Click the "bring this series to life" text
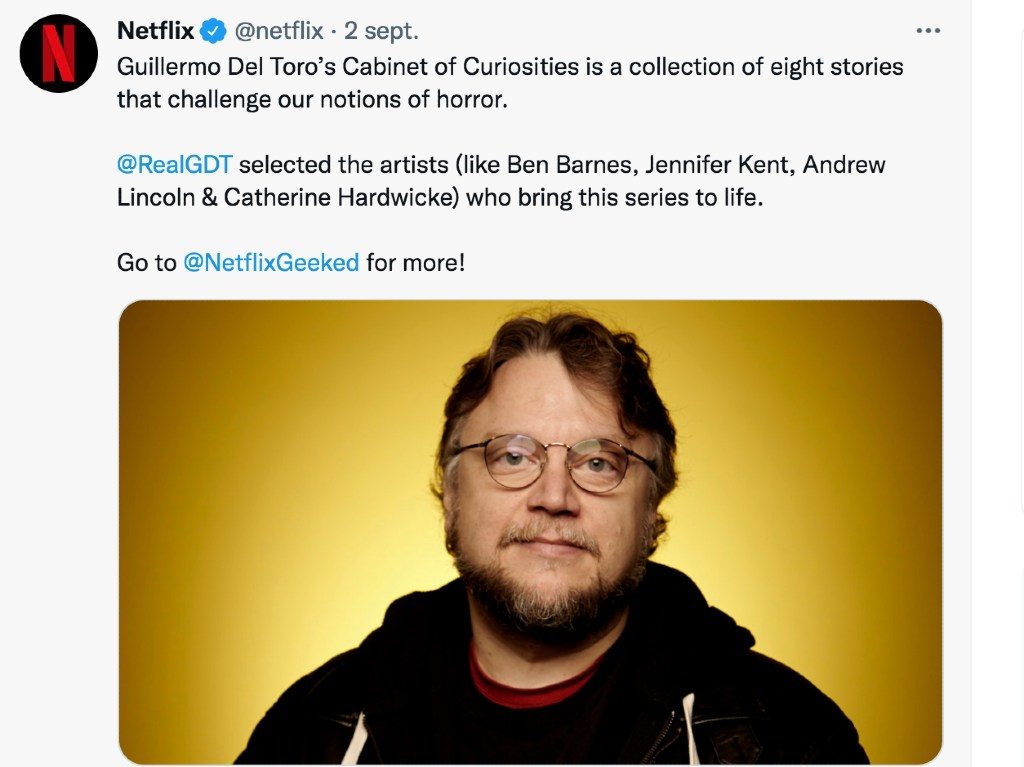 (640, 197)
